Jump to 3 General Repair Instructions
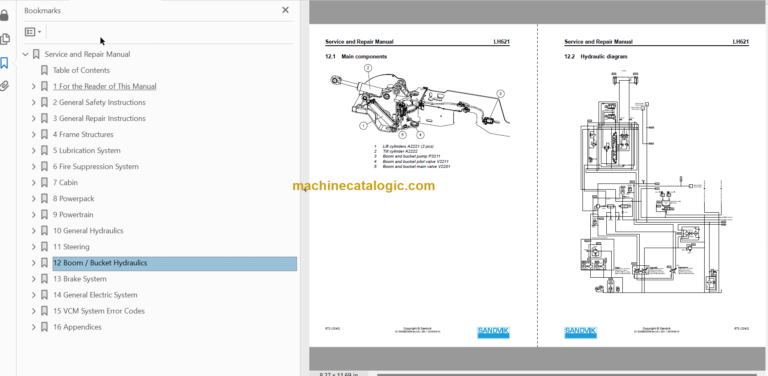 point(99,118)
